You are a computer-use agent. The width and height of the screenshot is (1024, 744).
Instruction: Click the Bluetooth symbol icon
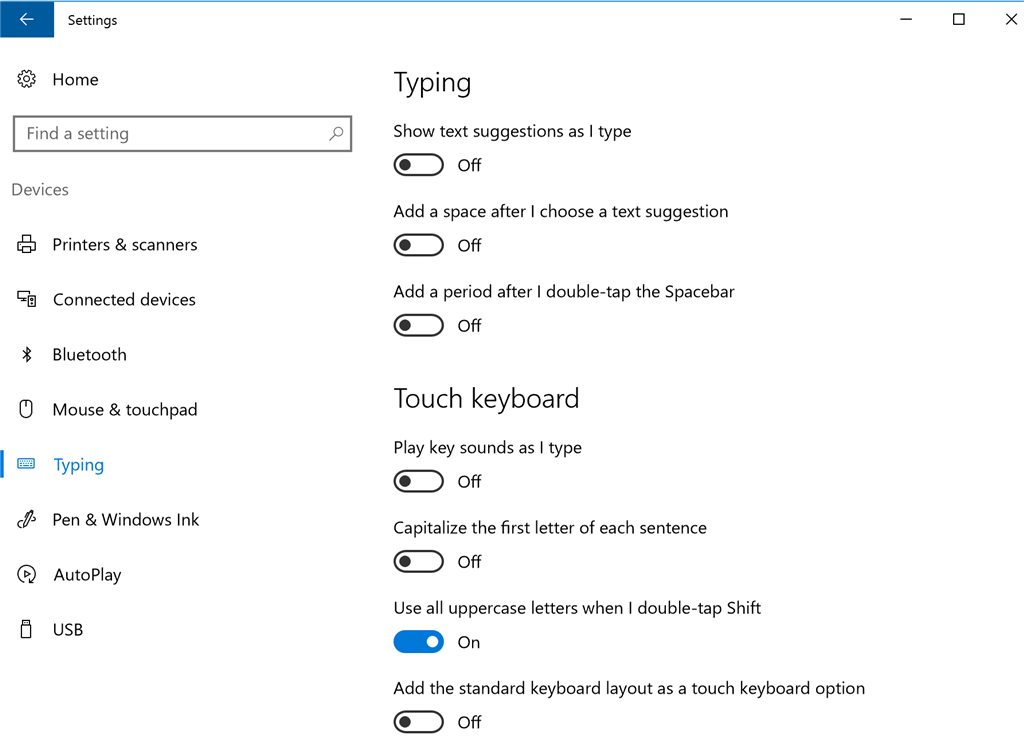tap(26, 355)
